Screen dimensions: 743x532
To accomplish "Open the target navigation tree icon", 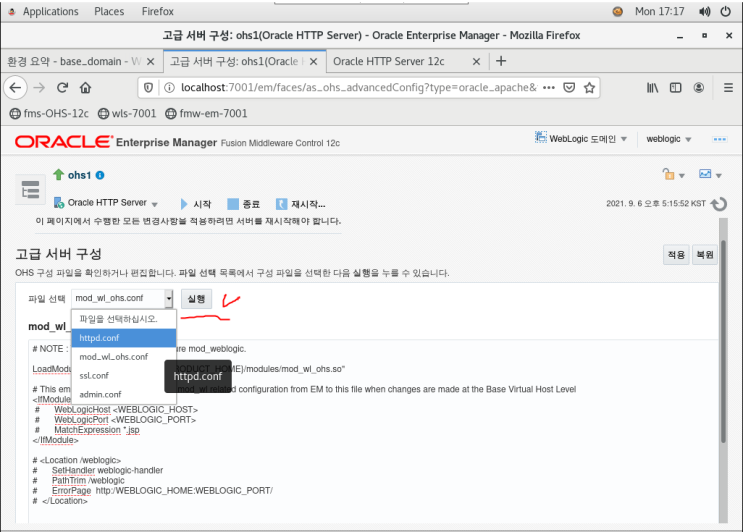I will coord(30,189).
